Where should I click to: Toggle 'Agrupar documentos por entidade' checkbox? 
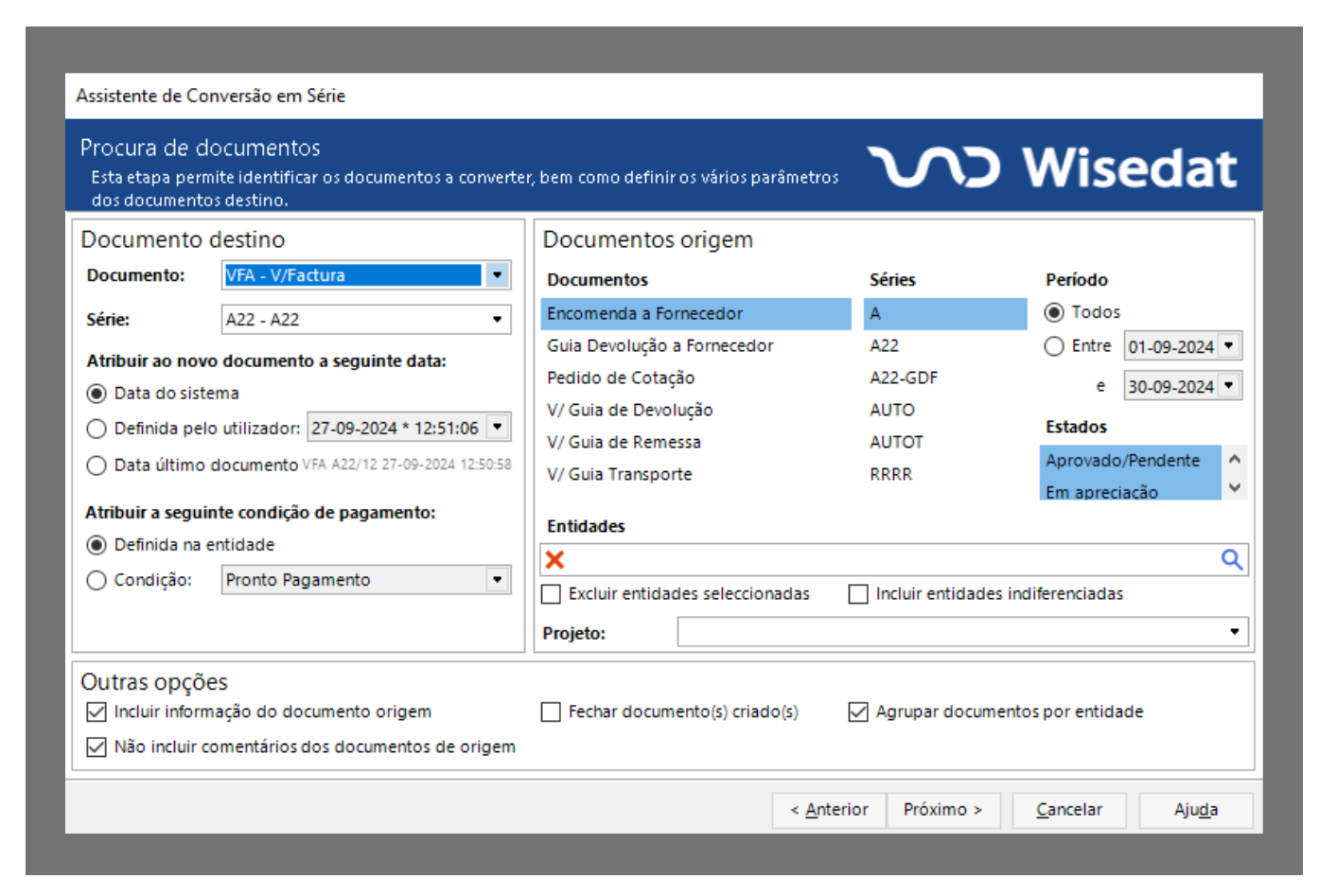pyautogui.click(x=858, y=712)
